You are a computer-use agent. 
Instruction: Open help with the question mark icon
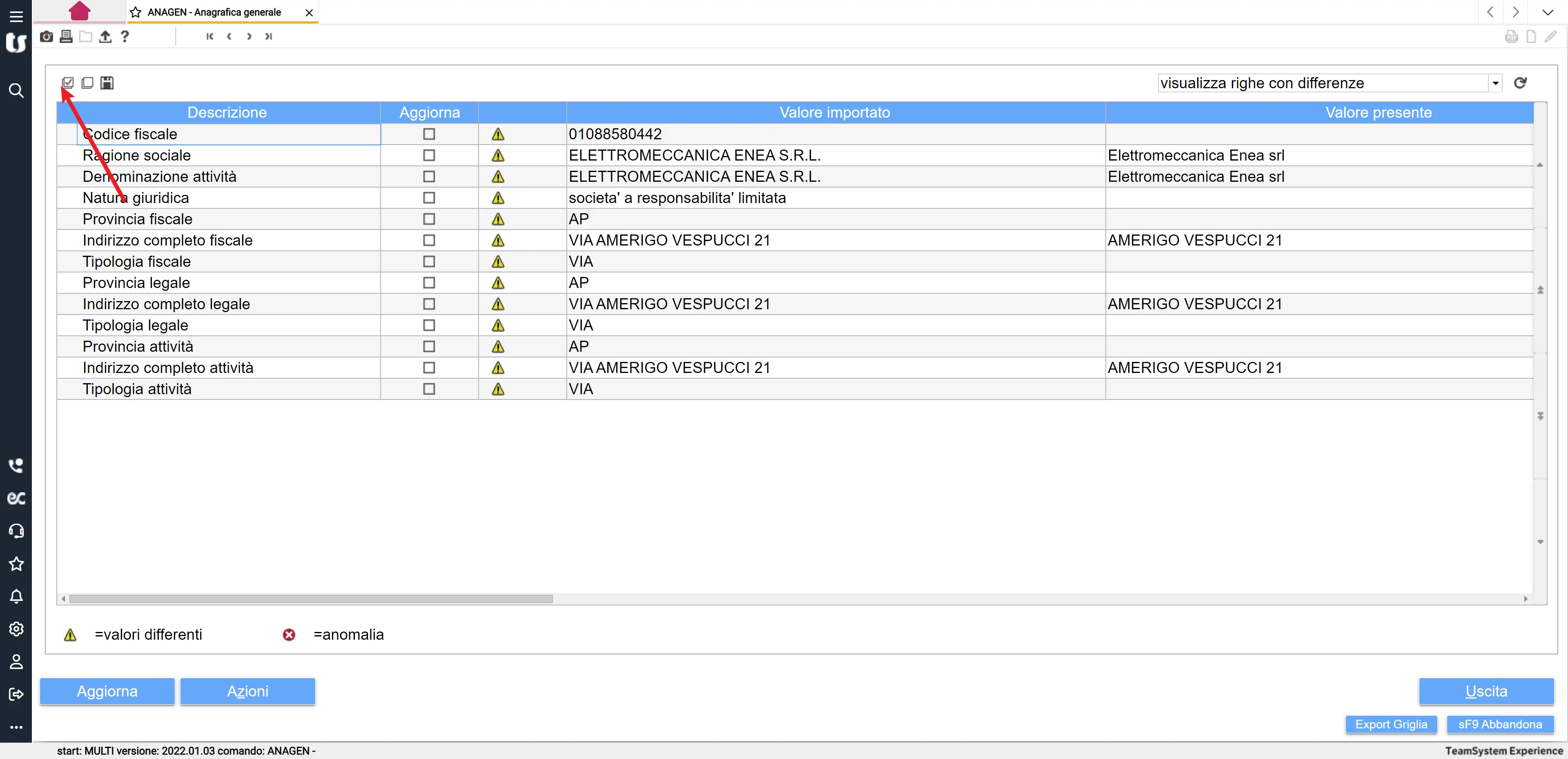(125, 36)
